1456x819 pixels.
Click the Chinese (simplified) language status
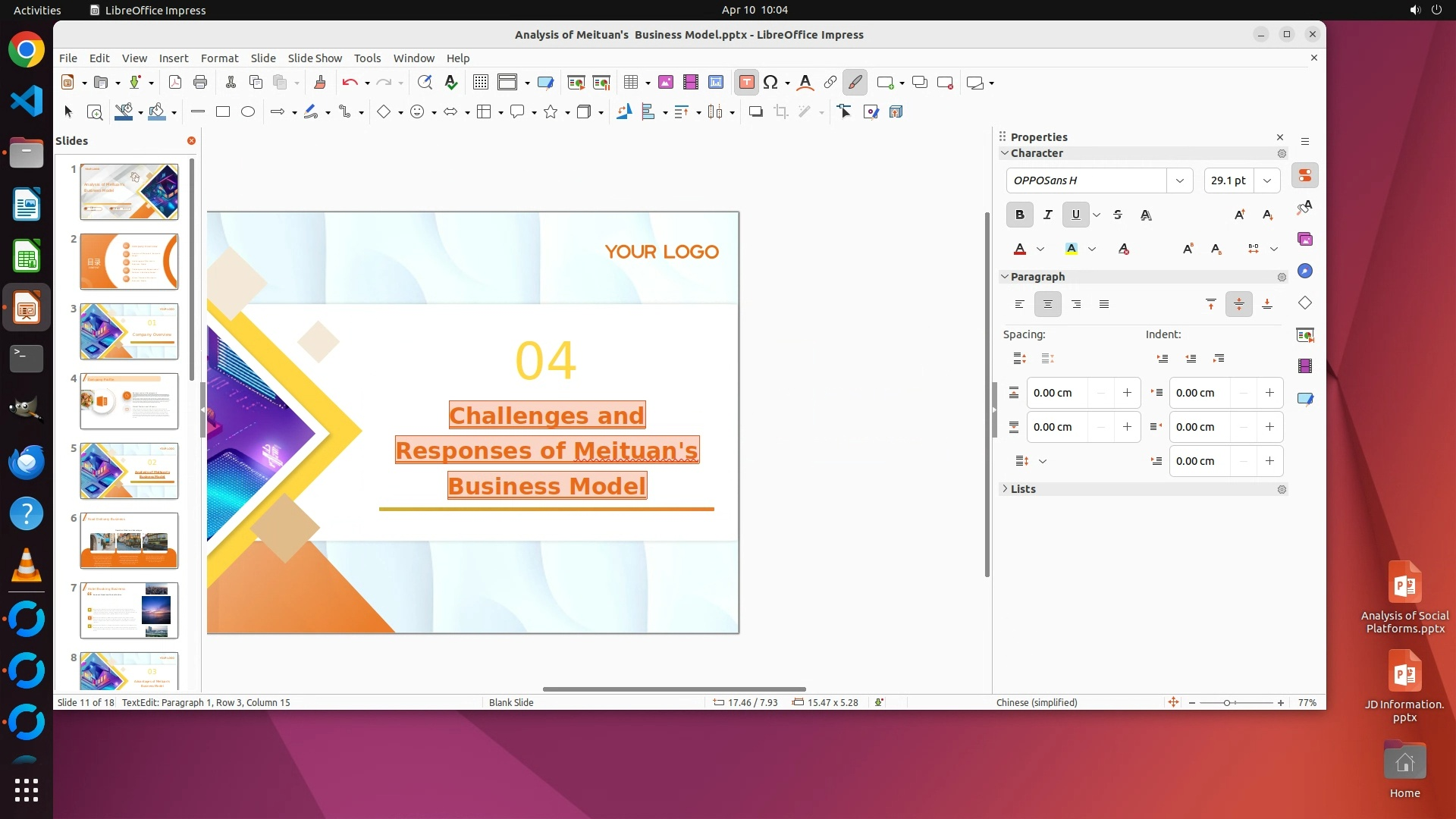coord(1037,703)
